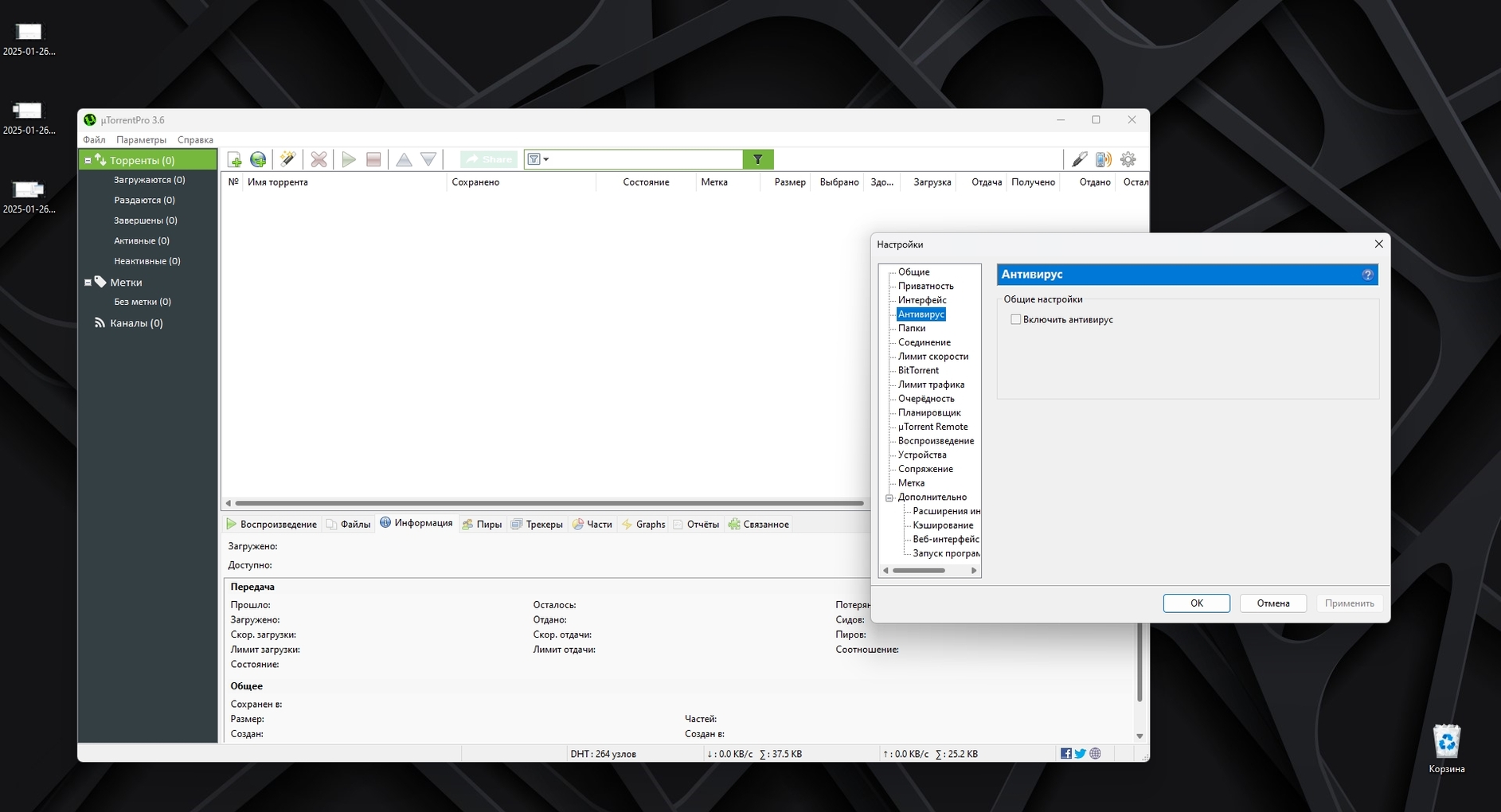
Task: Select Лимит скорости in settings tree
Action: (933, 357)
